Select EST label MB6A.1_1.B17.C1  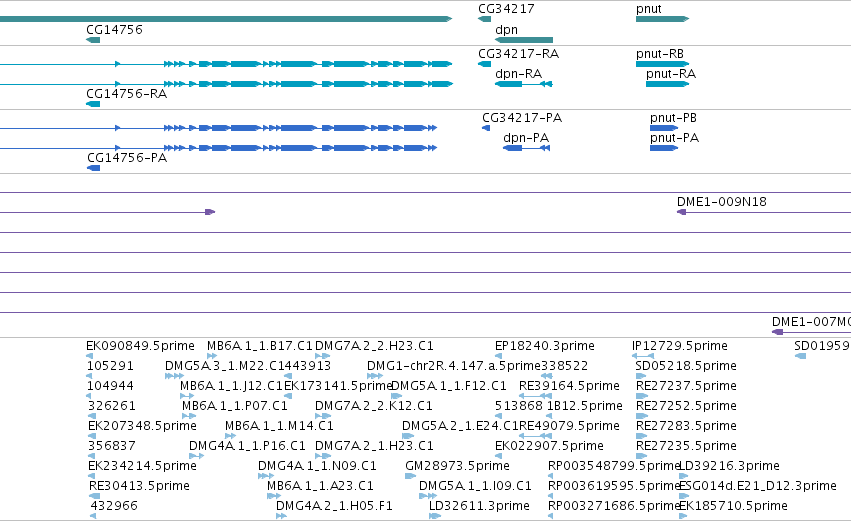(259, 346)
